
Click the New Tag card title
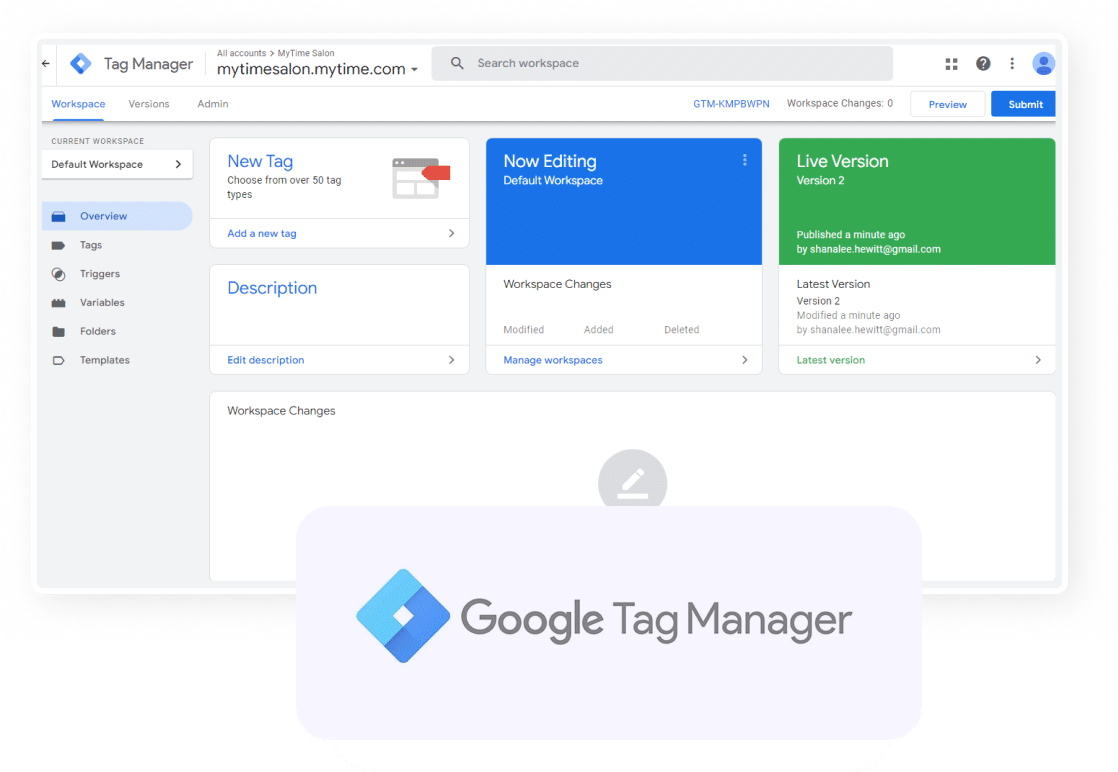click(260, 161)
